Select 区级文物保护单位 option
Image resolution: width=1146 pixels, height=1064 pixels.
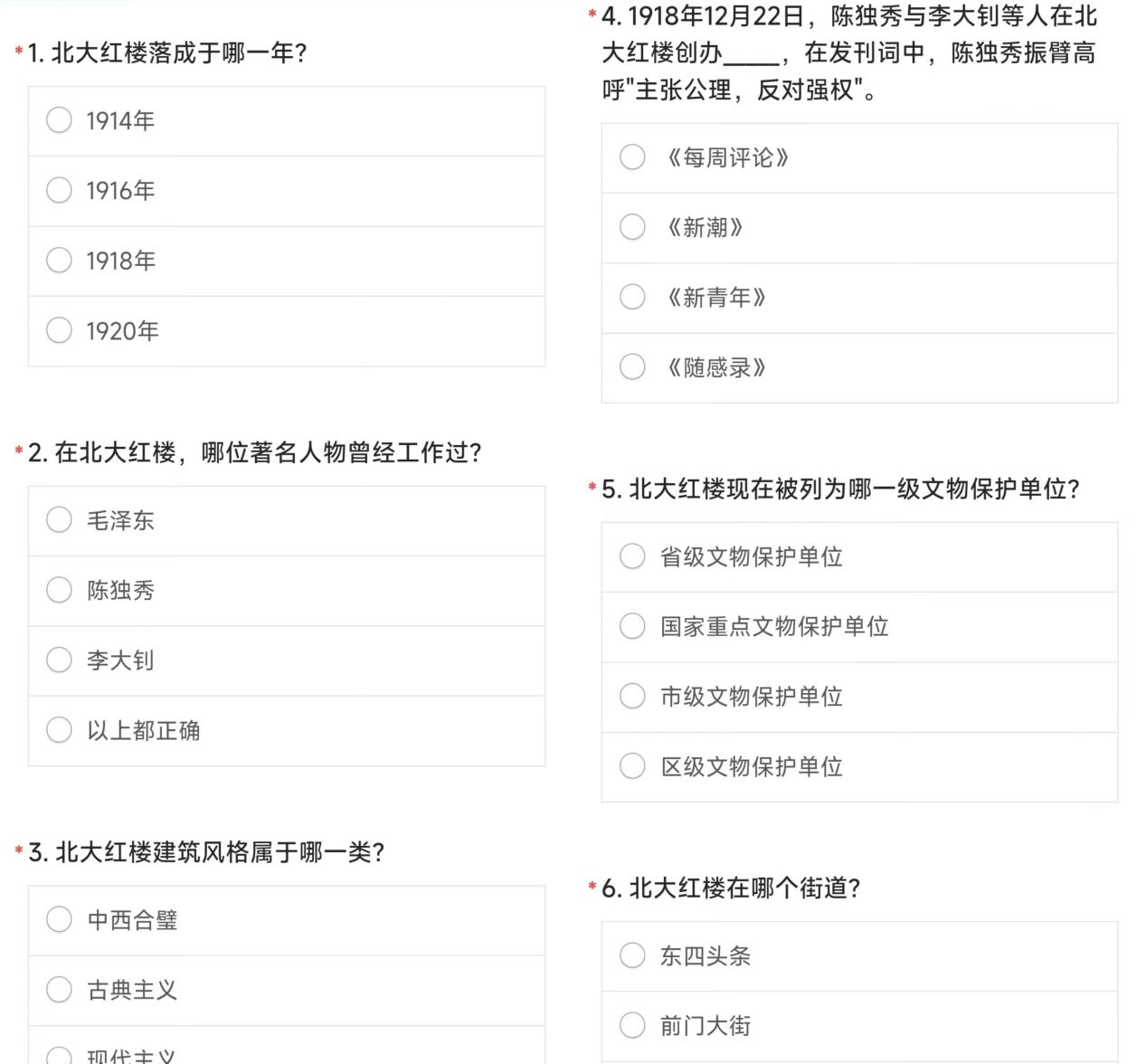[632, 766]
